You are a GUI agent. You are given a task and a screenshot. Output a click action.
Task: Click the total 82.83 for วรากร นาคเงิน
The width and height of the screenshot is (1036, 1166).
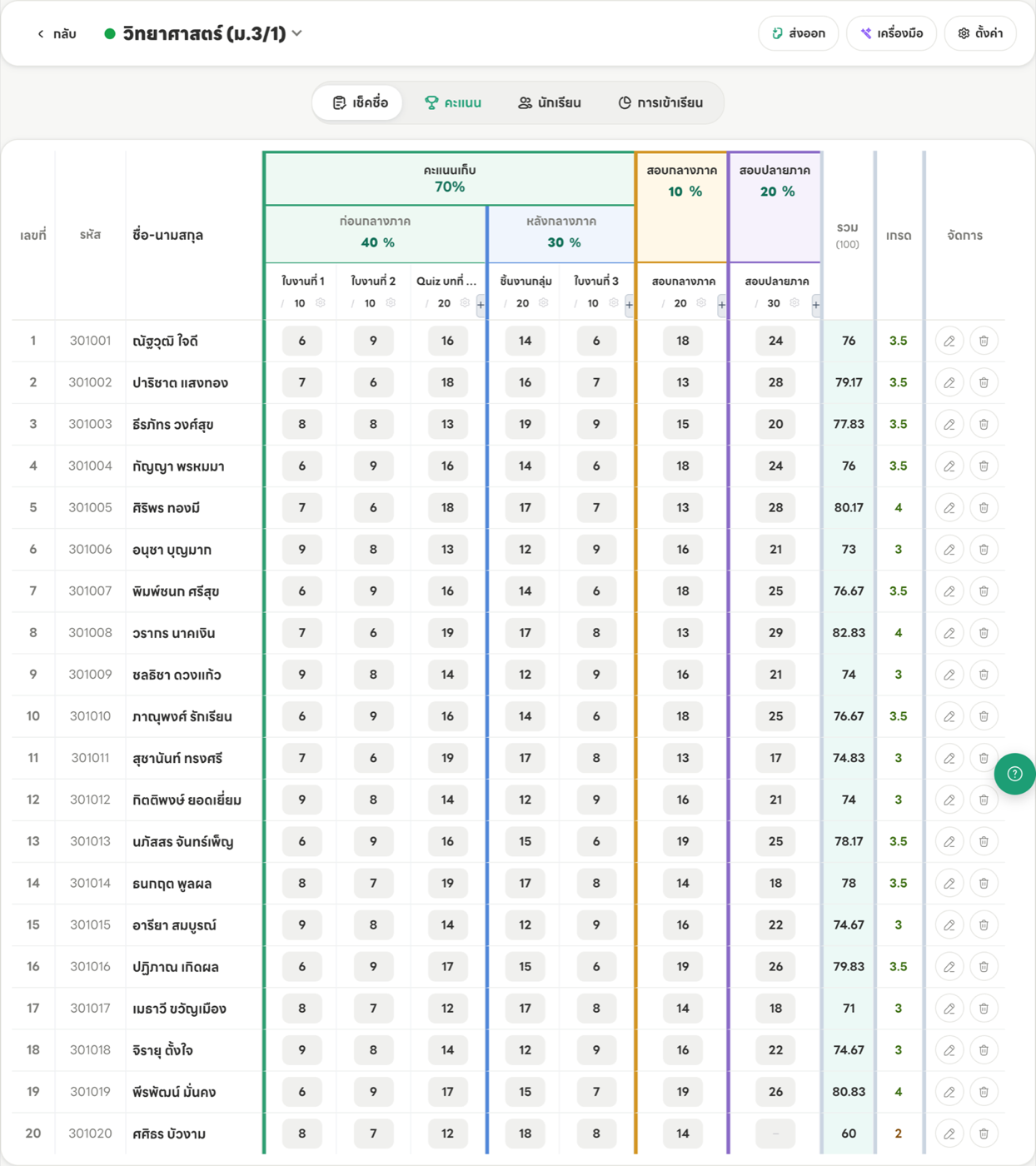coord(849,633)
